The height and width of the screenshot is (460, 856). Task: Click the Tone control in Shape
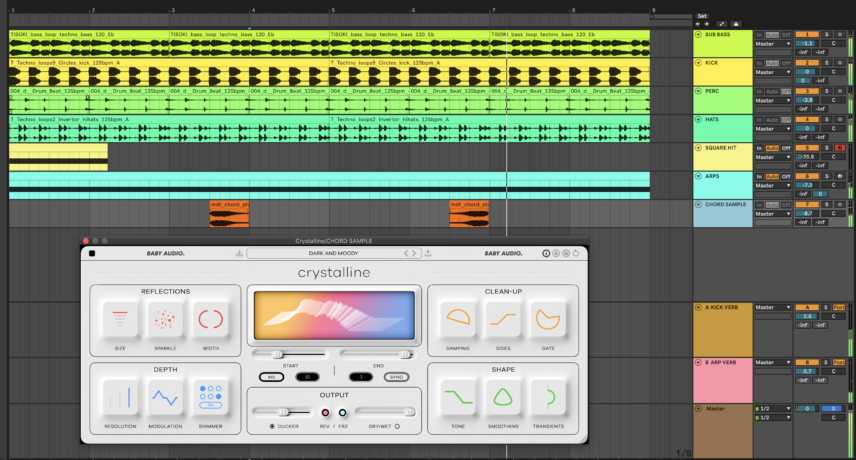(458, 397)
